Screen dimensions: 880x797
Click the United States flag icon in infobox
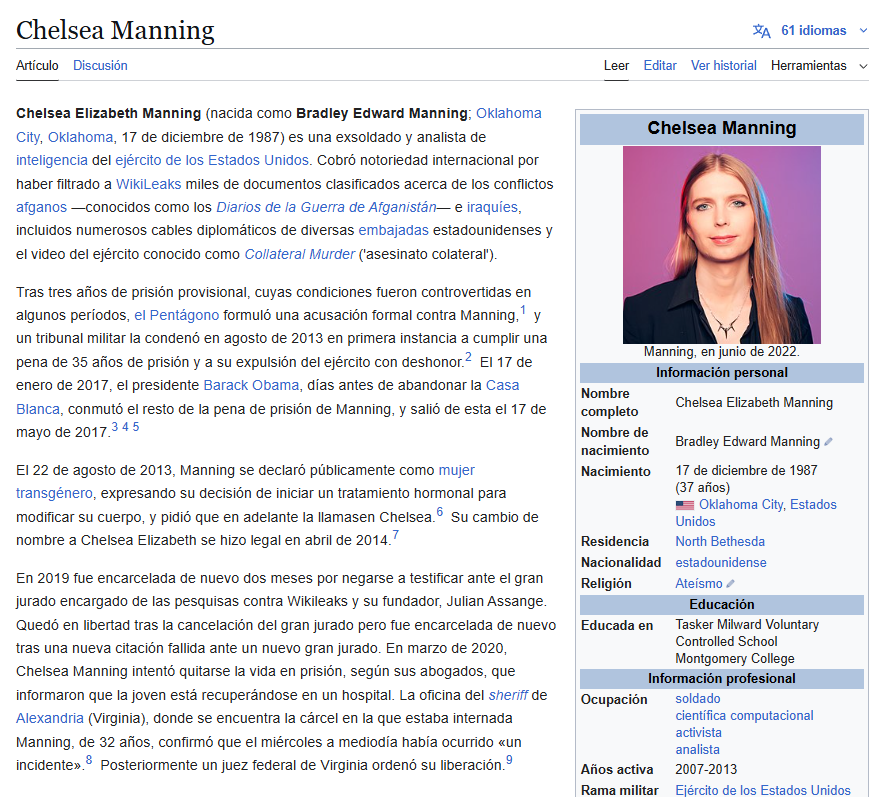pyautogui.click(x=684, y=505)
